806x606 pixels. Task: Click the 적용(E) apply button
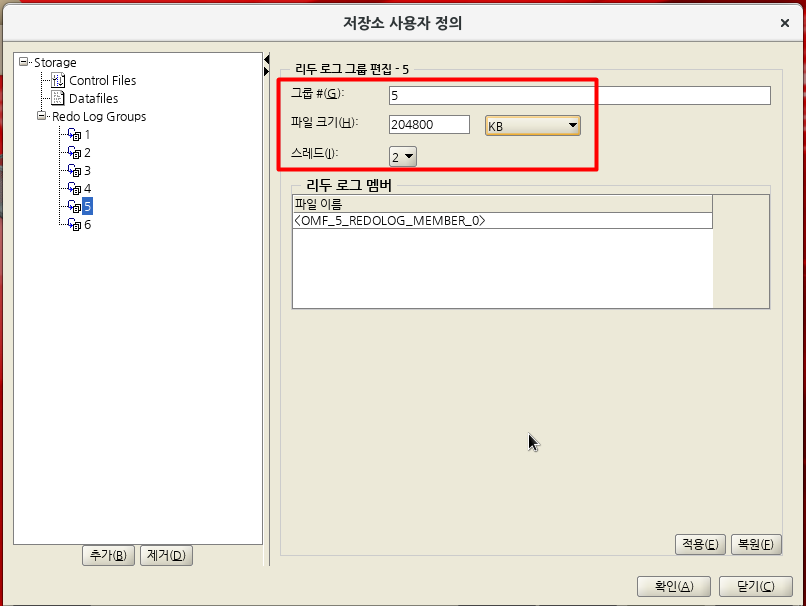[x=700, y=544]
